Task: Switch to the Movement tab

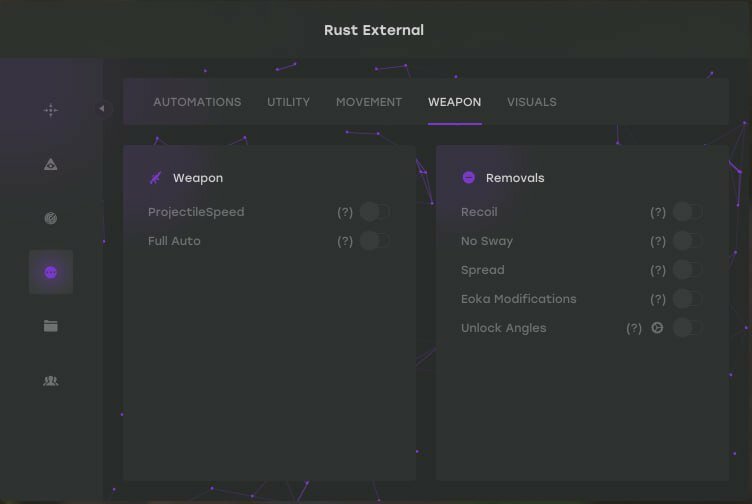Action: [x=369, y=102]
